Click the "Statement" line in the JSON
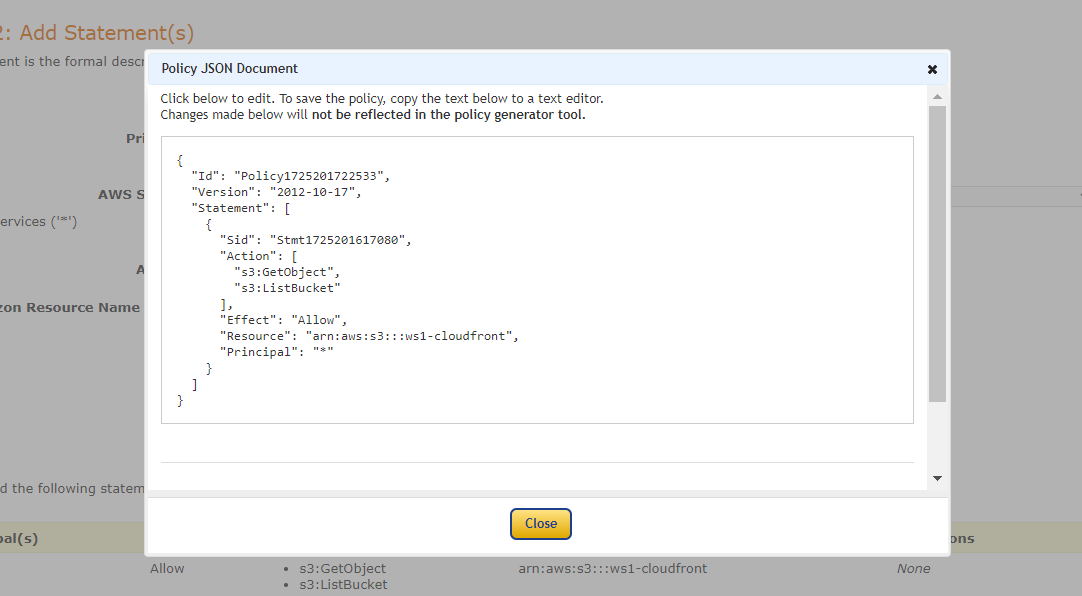The height and width of the screenshot is (596, 1082). (x=240, y=208)
